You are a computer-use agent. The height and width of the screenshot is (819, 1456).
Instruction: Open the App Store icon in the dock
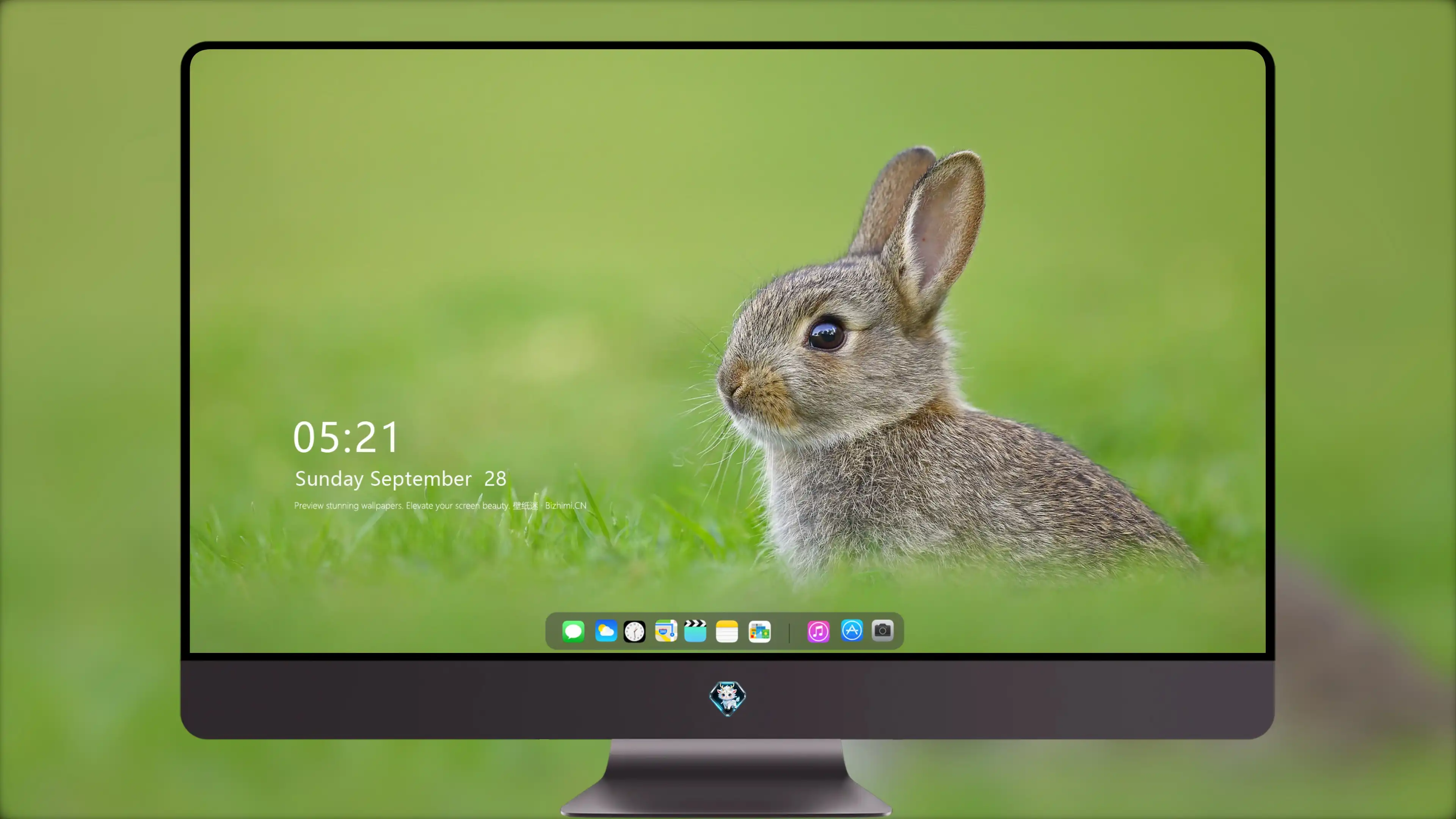point(852,630)
